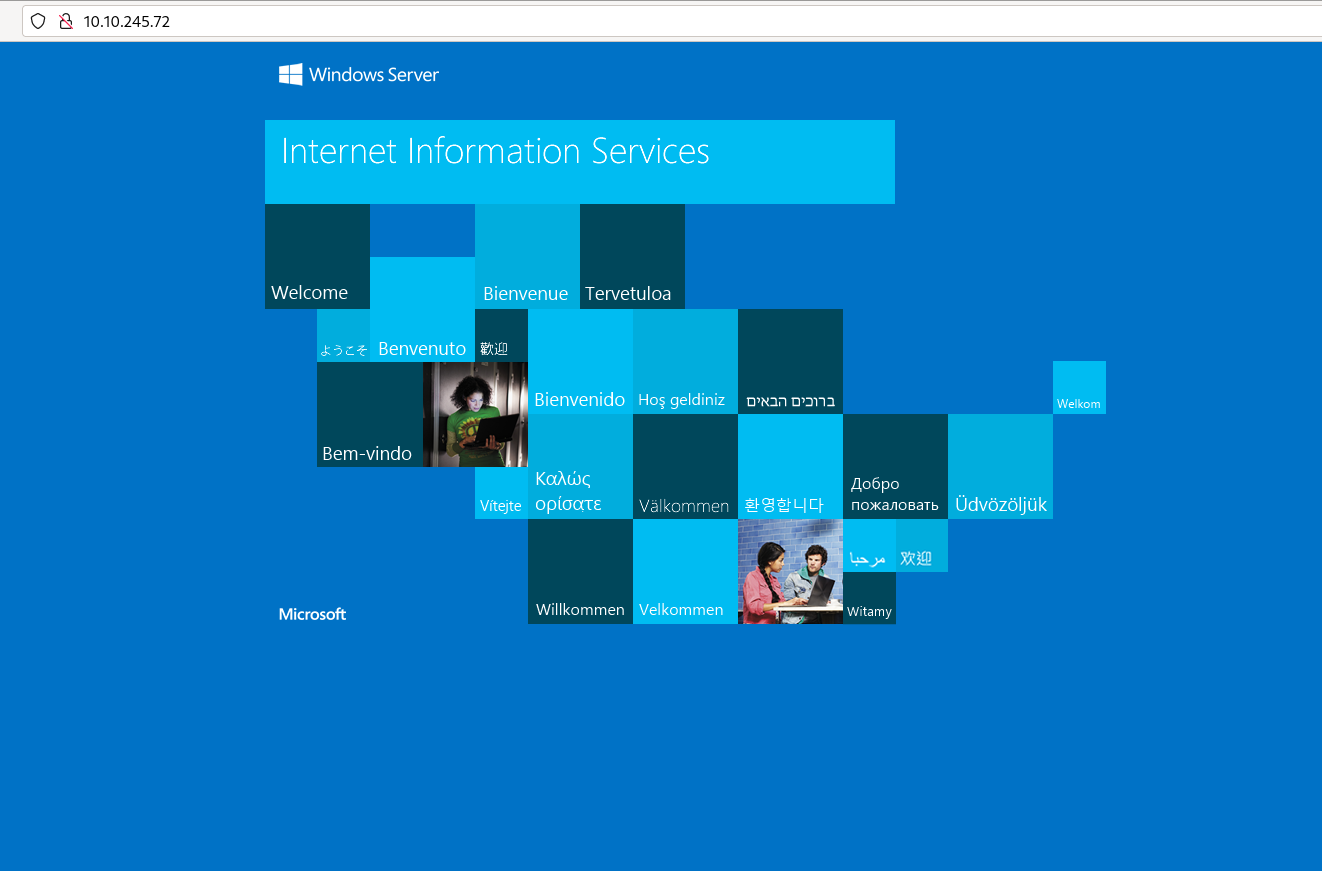Click the Microsoft logo text
This screenshot has width=1322, height=871.
tap(312, 614)
